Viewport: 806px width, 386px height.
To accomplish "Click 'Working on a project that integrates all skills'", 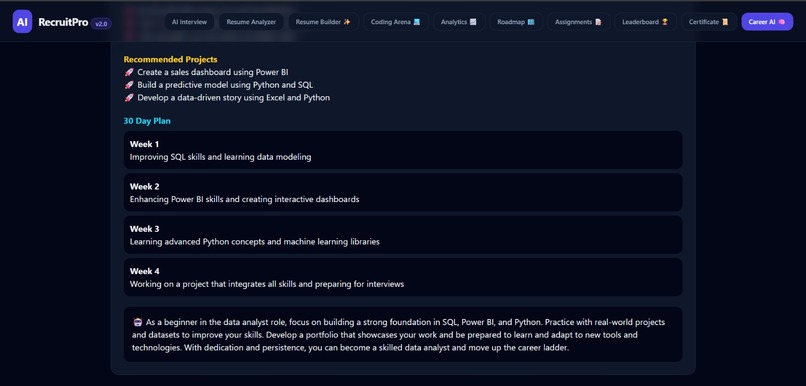I will pyautogui.click(x=267, y=284).
